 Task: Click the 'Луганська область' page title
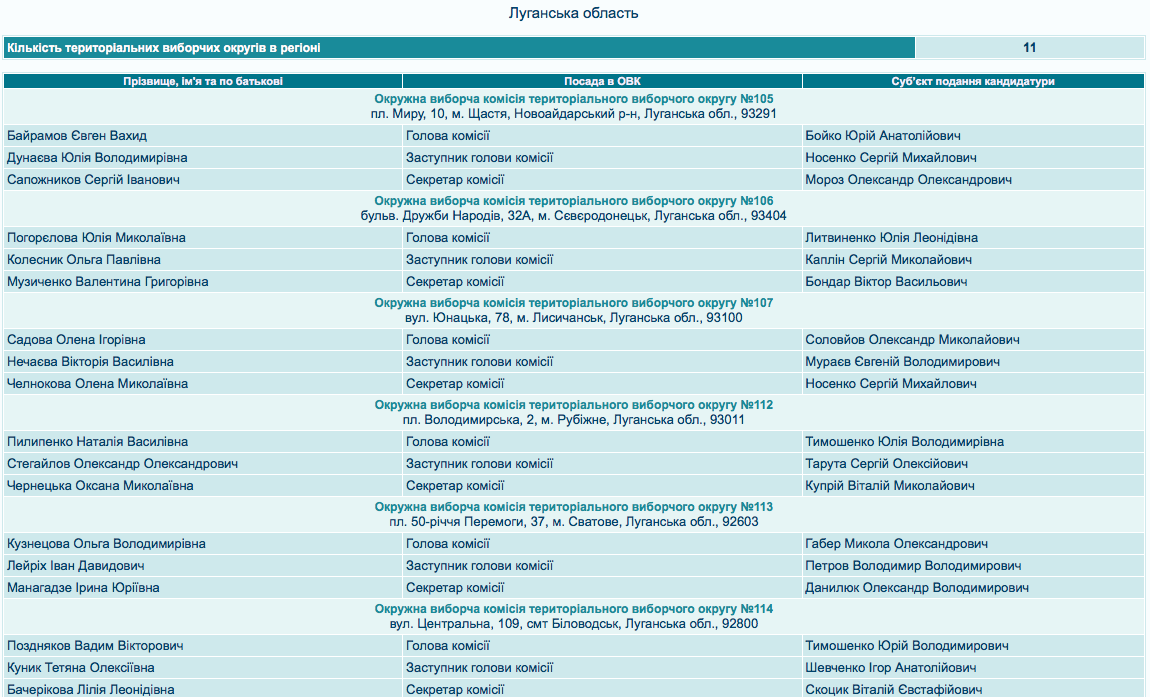pos(574,14)
